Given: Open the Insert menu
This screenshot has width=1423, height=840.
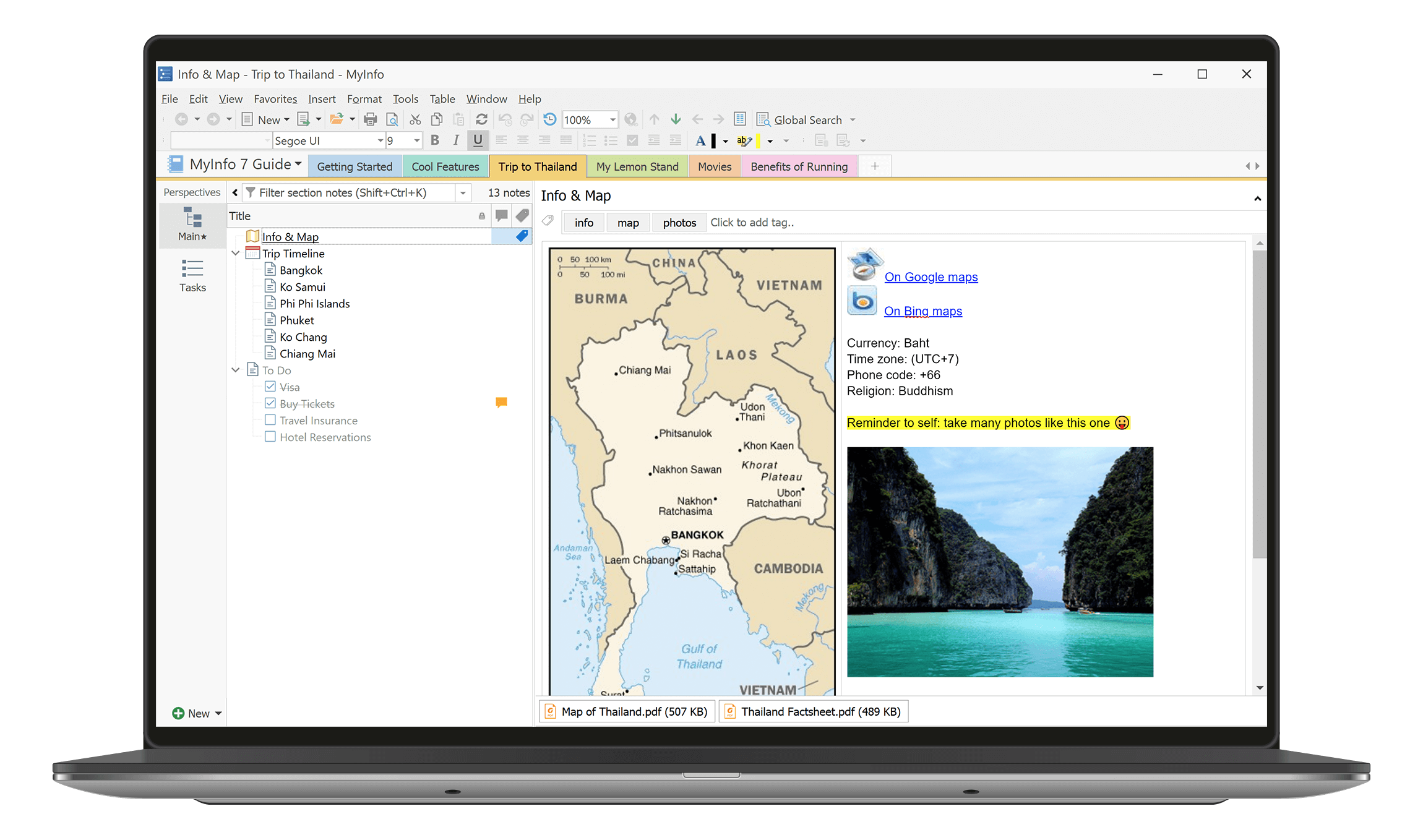Looking at the screenshot, I should [322, 99].
